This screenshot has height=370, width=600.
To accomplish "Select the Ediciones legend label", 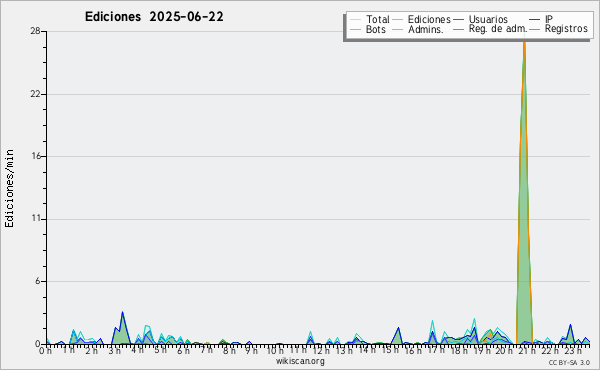I will (x=429, y=19).
